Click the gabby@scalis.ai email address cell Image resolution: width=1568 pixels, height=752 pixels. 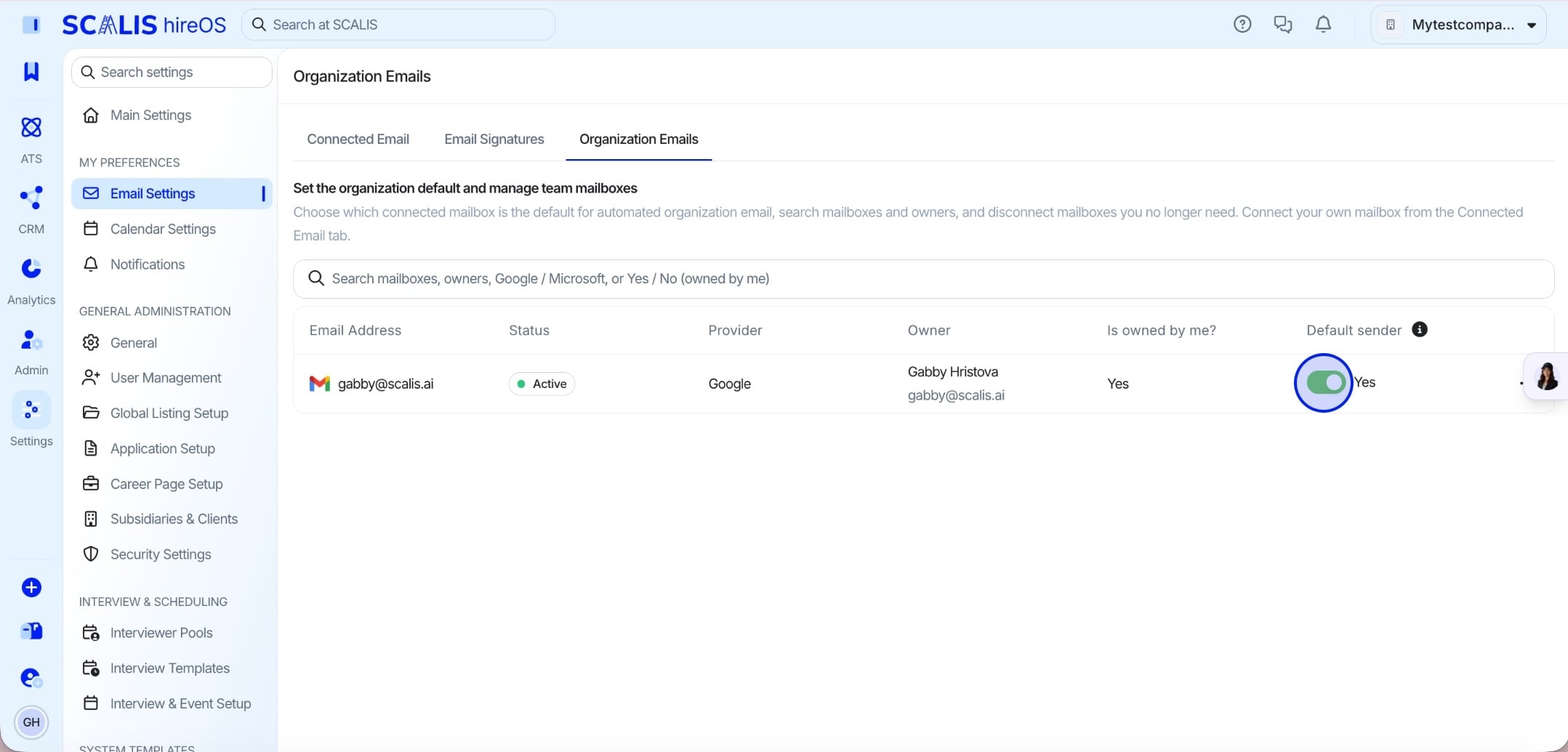click(385, 384)
